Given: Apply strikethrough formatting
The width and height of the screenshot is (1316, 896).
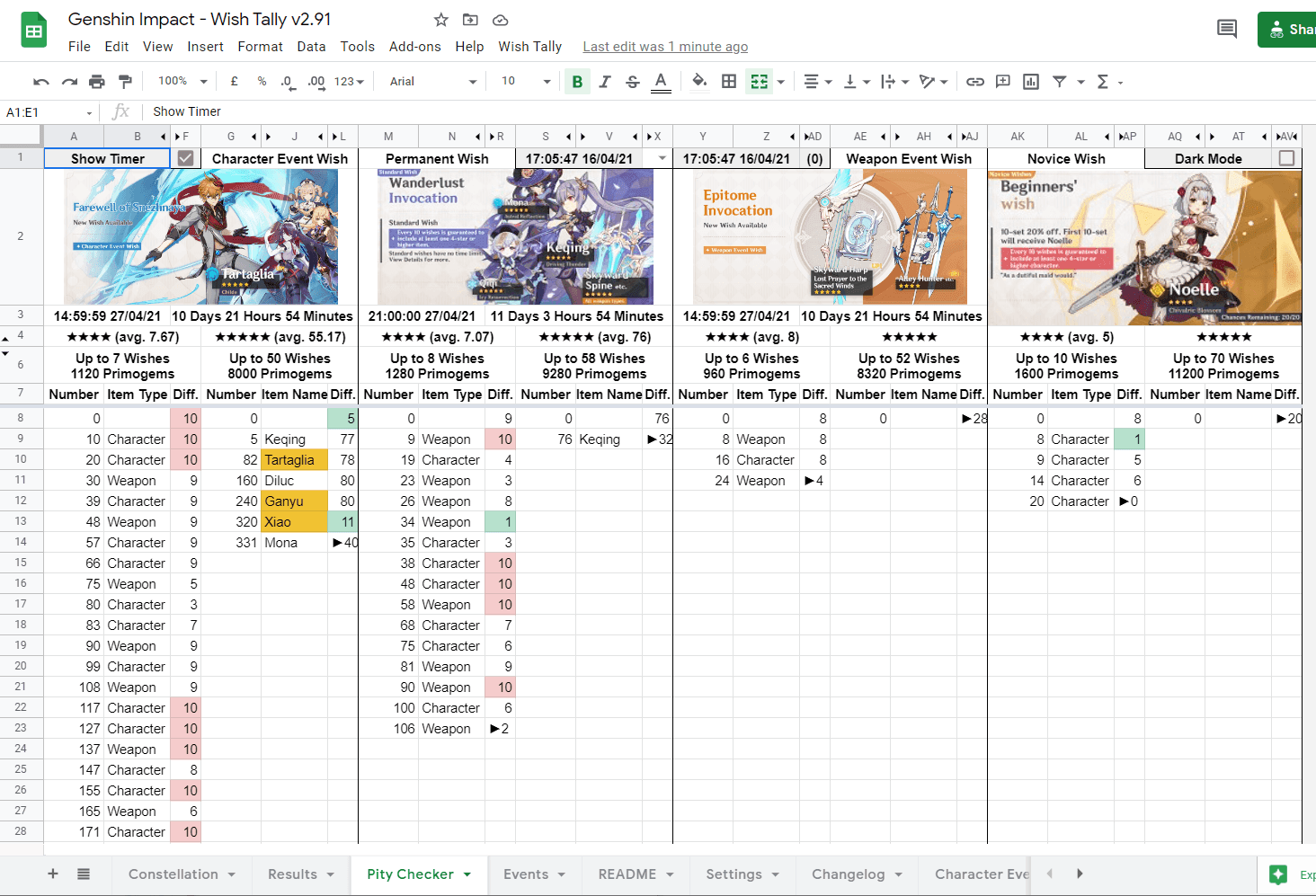Looking at the screenshot, I should click(x=633, y=82).
